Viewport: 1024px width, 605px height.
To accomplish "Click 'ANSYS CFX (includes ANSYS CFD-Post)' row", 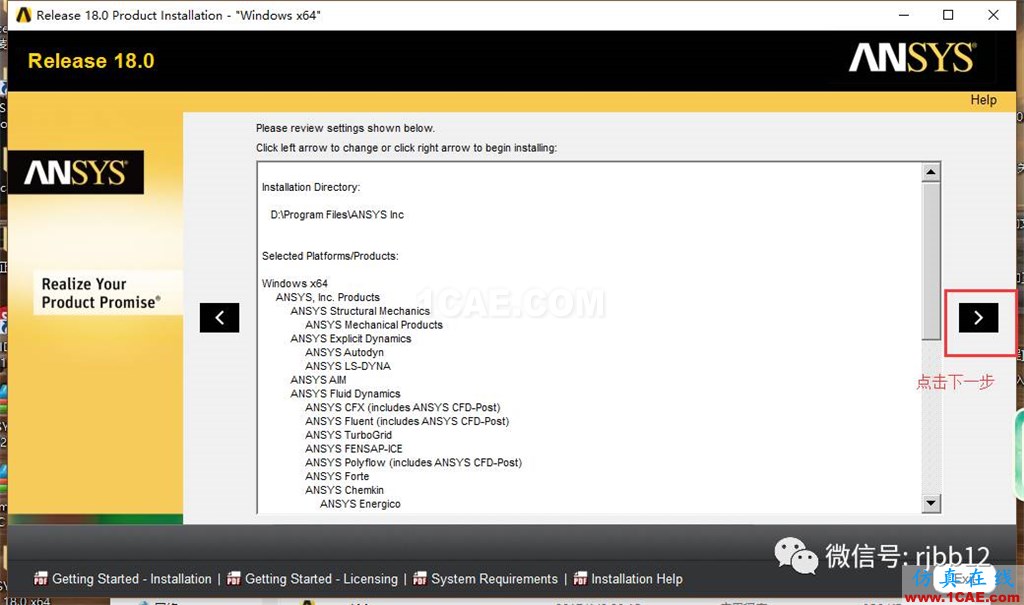I will pos(402,407).
